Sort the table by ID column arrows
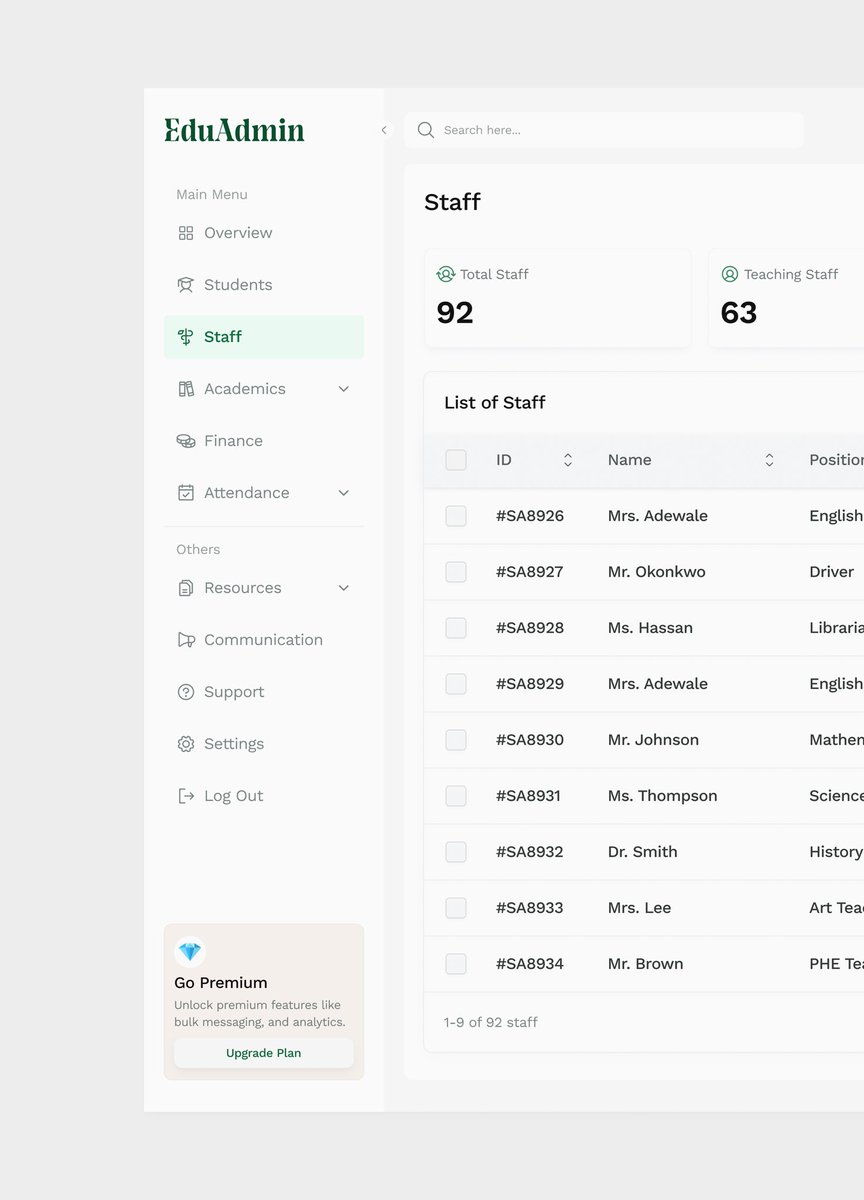The height and width of the screenshot is (1200, 864). (x=568, y=460)
